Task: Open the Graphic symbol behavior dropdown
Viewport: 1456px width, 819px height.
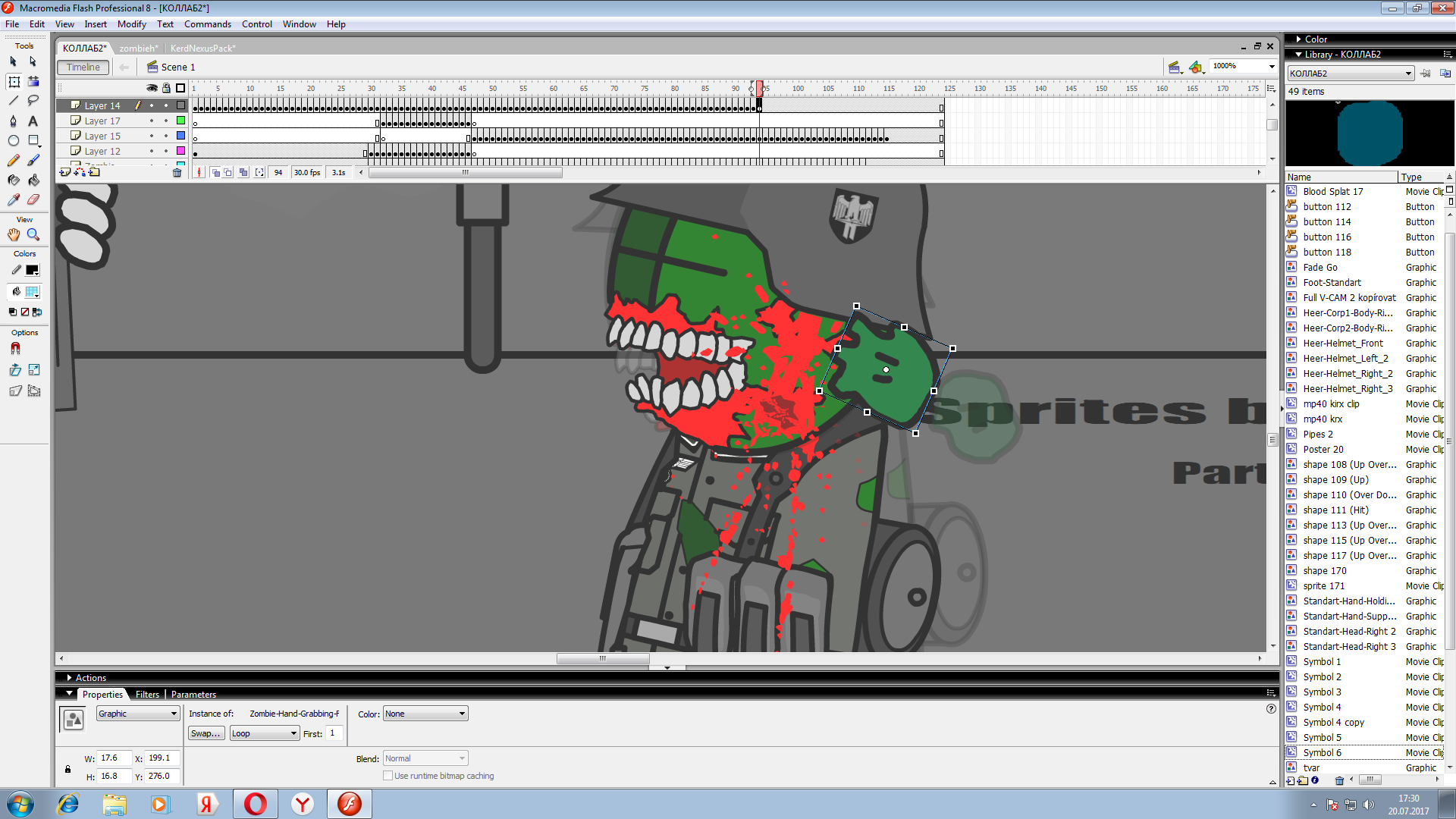Action: (x=137, y=714)
